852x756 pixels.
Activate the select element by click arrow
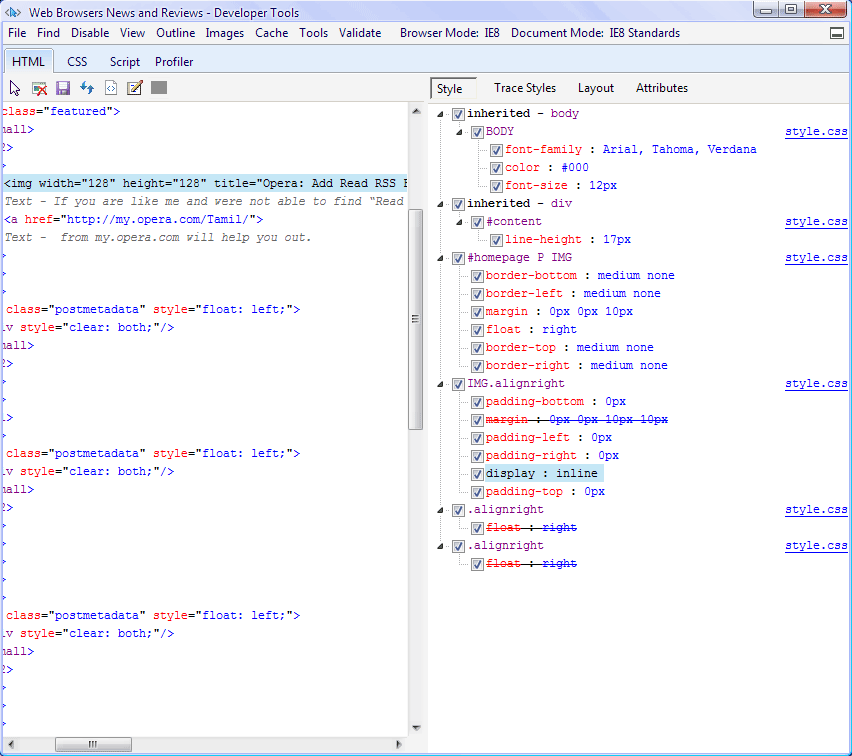[15, 88]
